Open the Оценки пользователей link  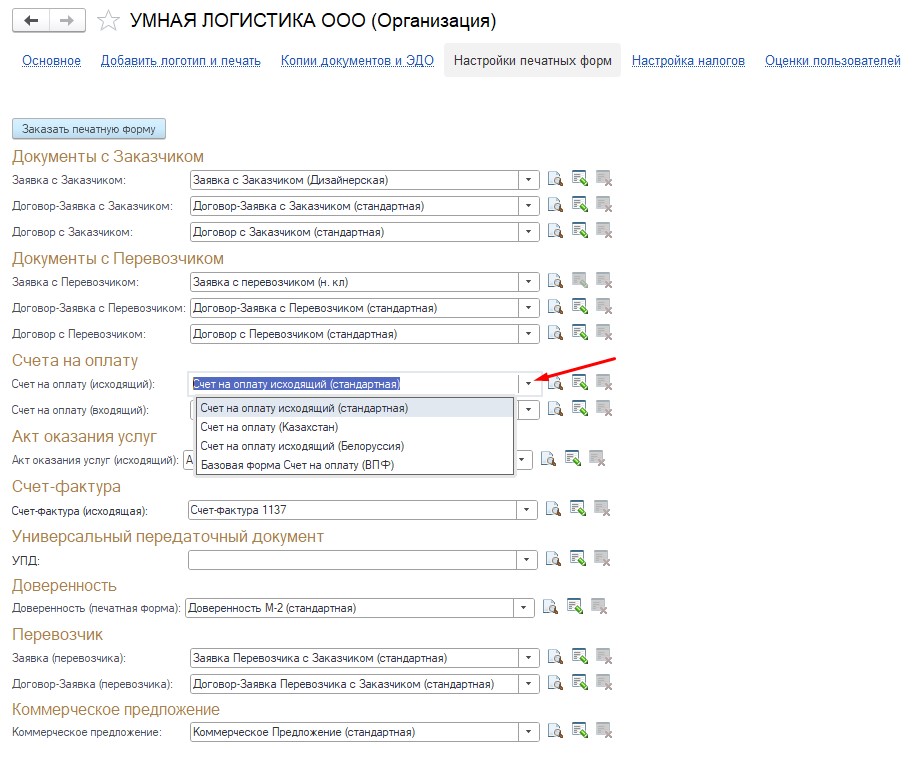coord(832,61)
